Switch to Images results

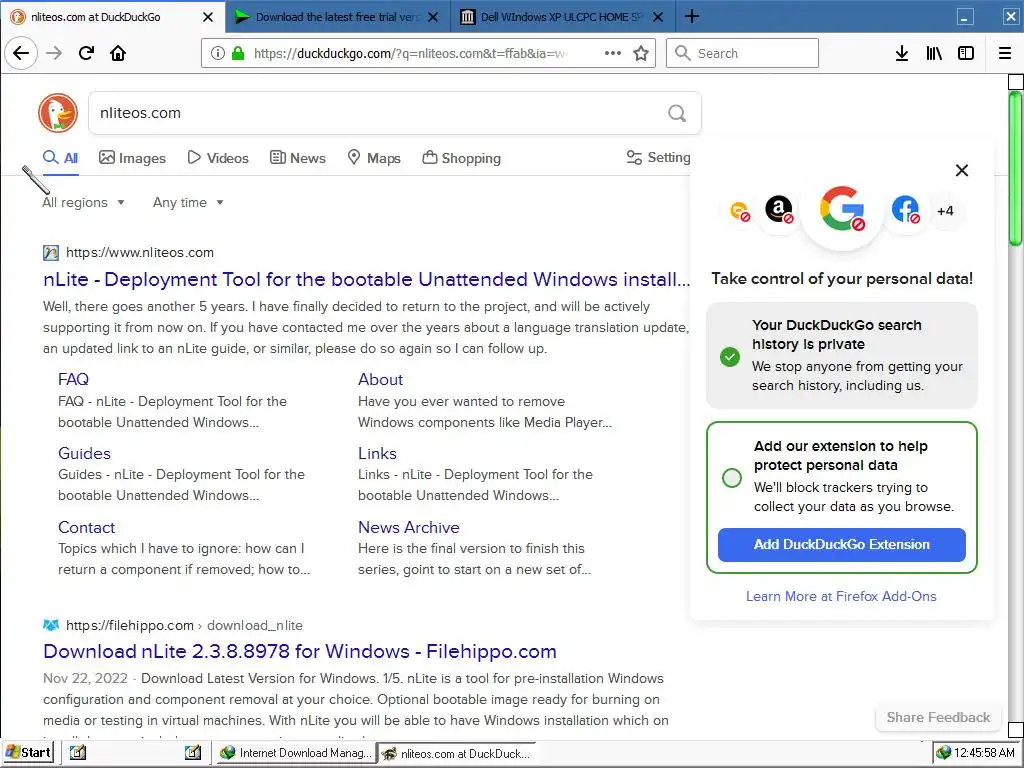click(x=133, y=158)
